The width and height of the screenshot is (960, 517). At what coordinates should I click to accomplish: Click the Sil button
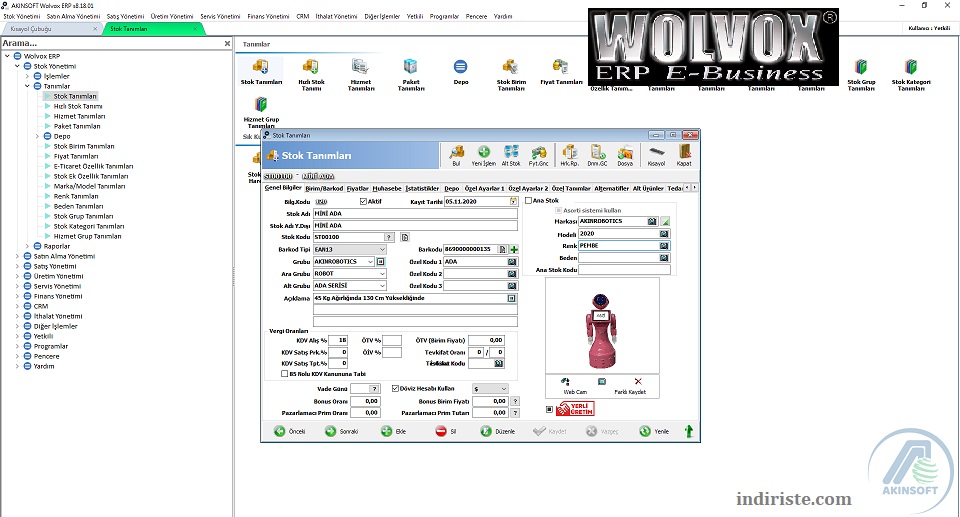[446, 431]
